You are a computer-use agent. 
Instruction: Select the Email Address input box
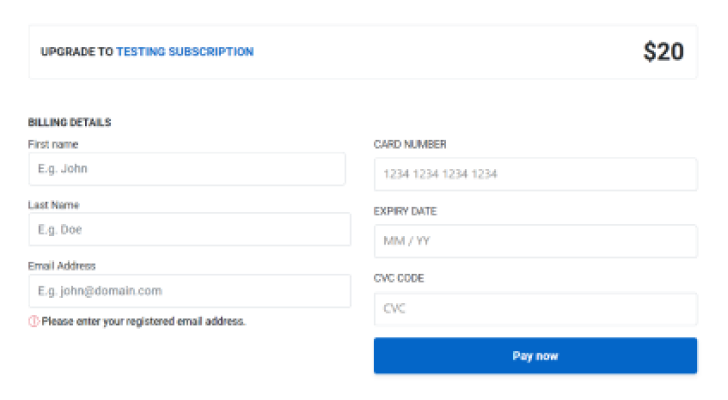(189, 291)
